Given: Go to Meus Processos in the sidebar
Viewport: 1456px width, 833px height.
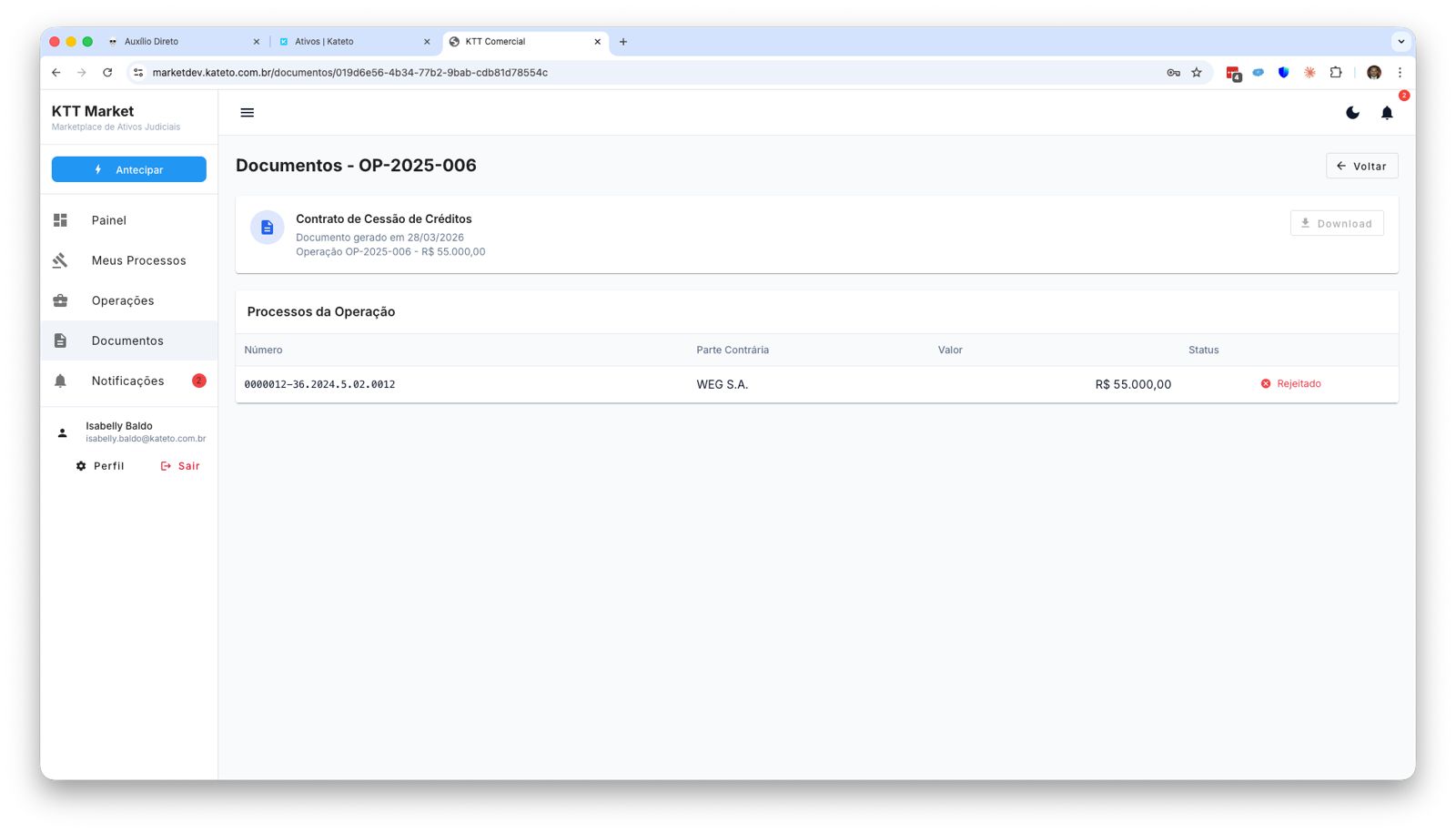Looking at the screenshot, I should point(138,260).
